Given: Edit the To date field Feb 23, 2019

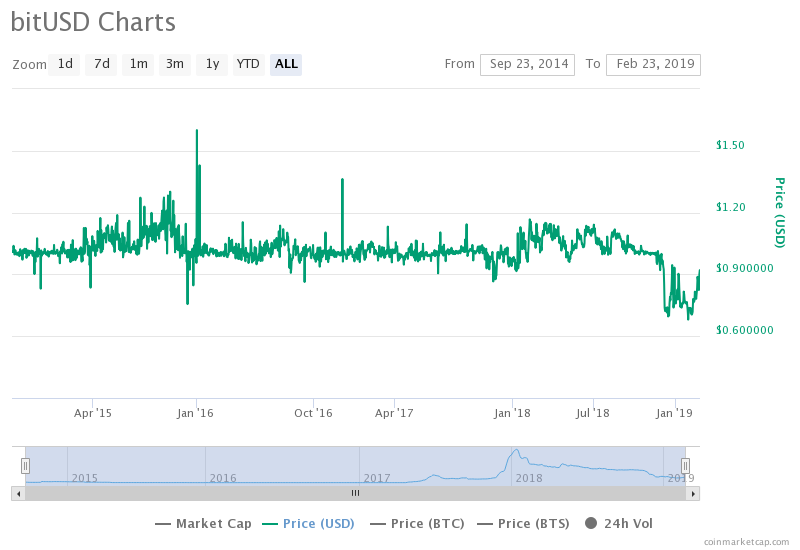Looking at the screenshot, I should [654, 64].
